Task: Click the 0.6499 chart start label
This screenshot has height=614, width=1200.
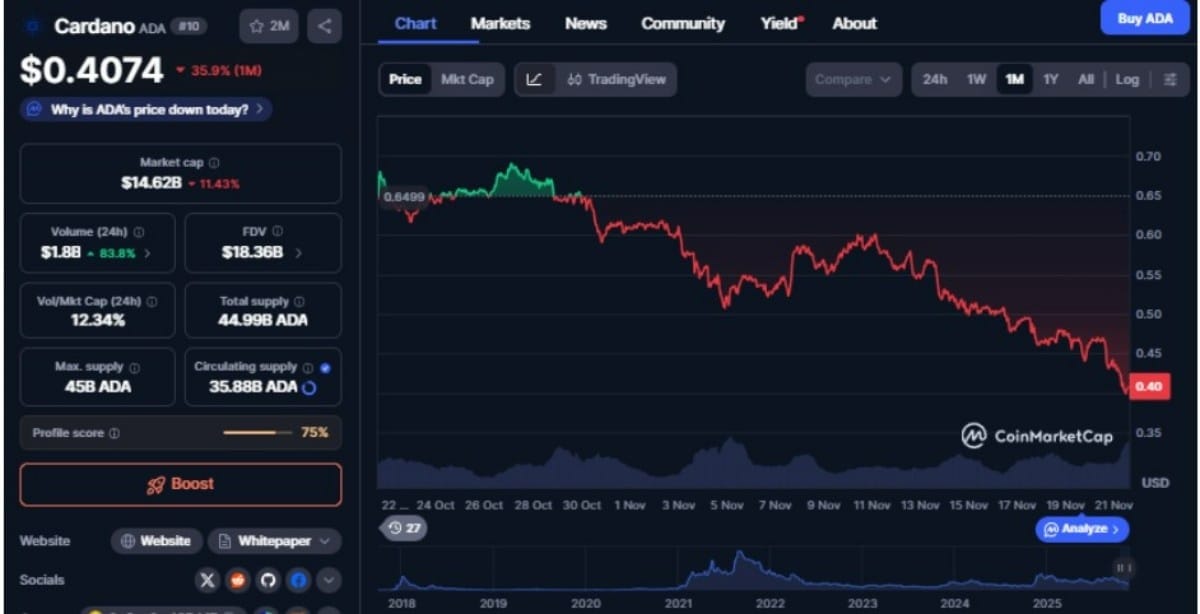Action: click(x=403, y=197)
